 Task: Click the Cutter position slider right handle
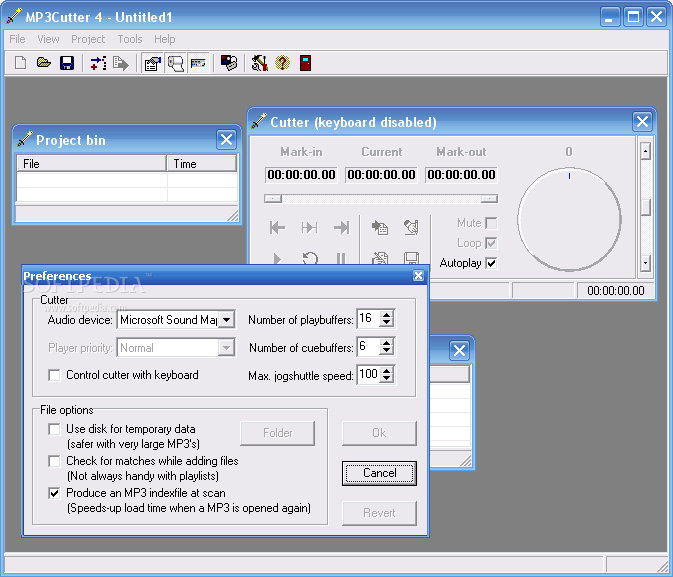pos(489,198)
